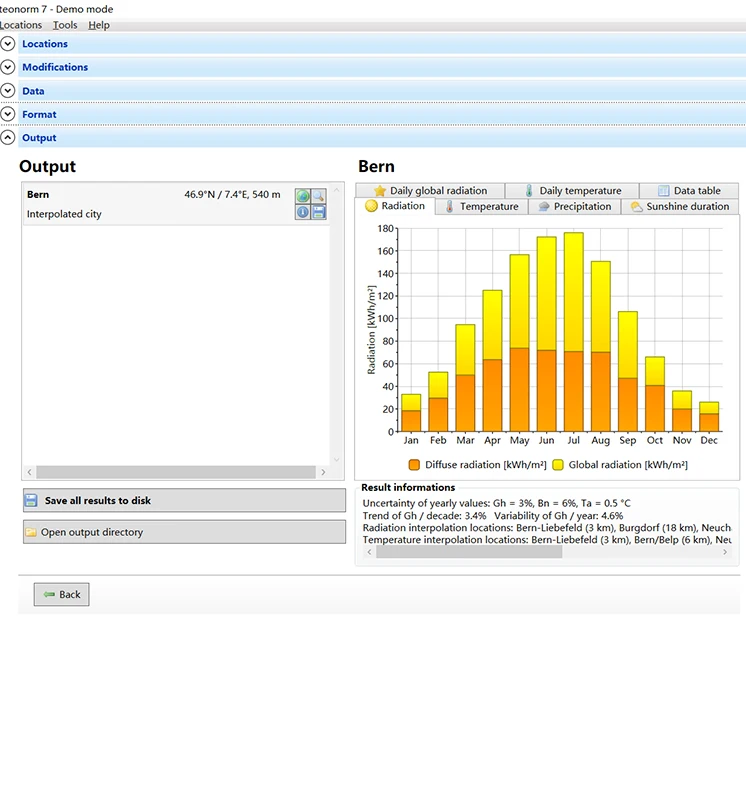
Task: Click the right arrow of output list scrollbar
Action: click(x=323, y=472)
